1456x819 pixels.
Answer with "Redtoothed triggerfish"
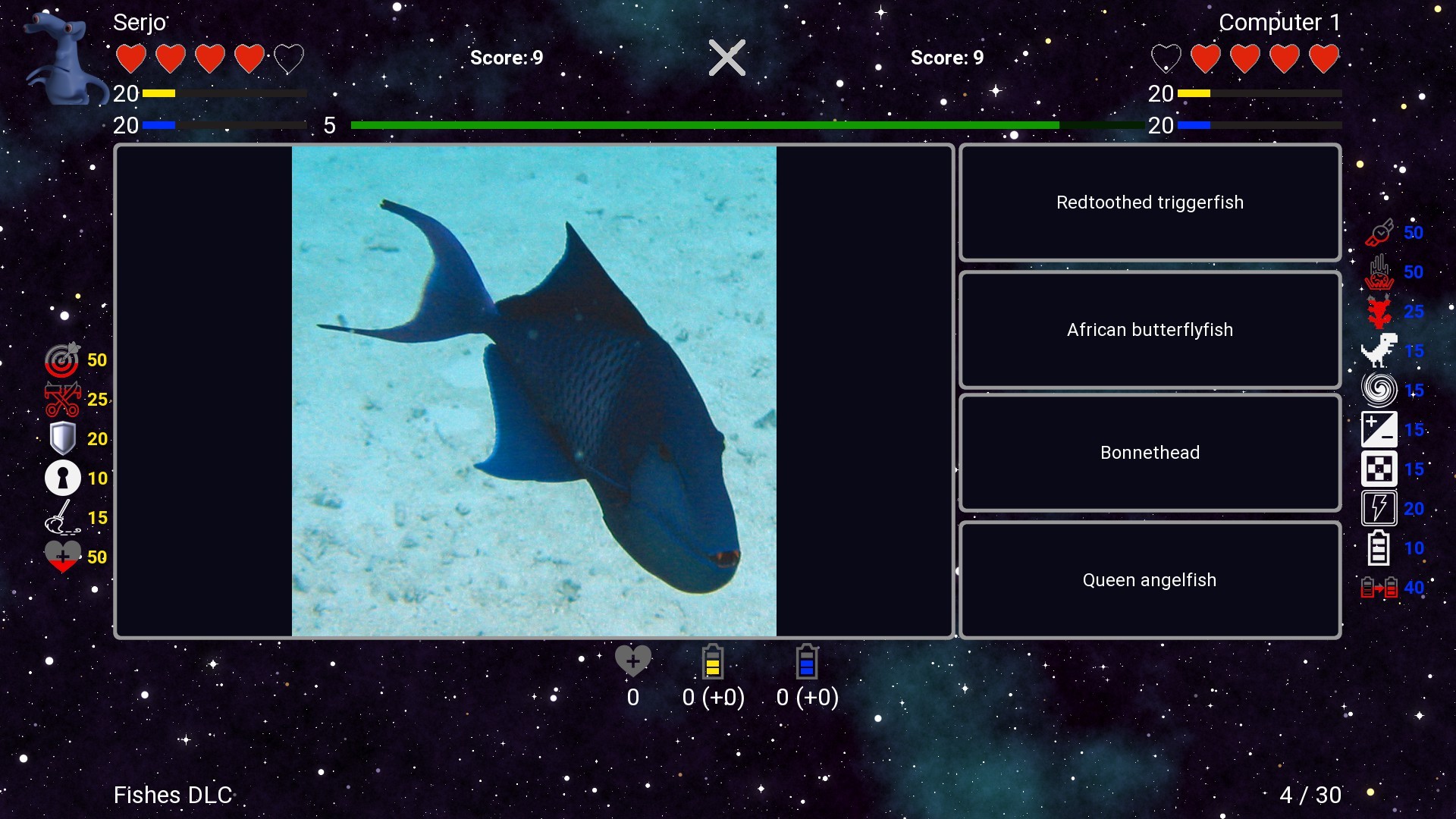pyautogui.click(x=1149, y=202)
